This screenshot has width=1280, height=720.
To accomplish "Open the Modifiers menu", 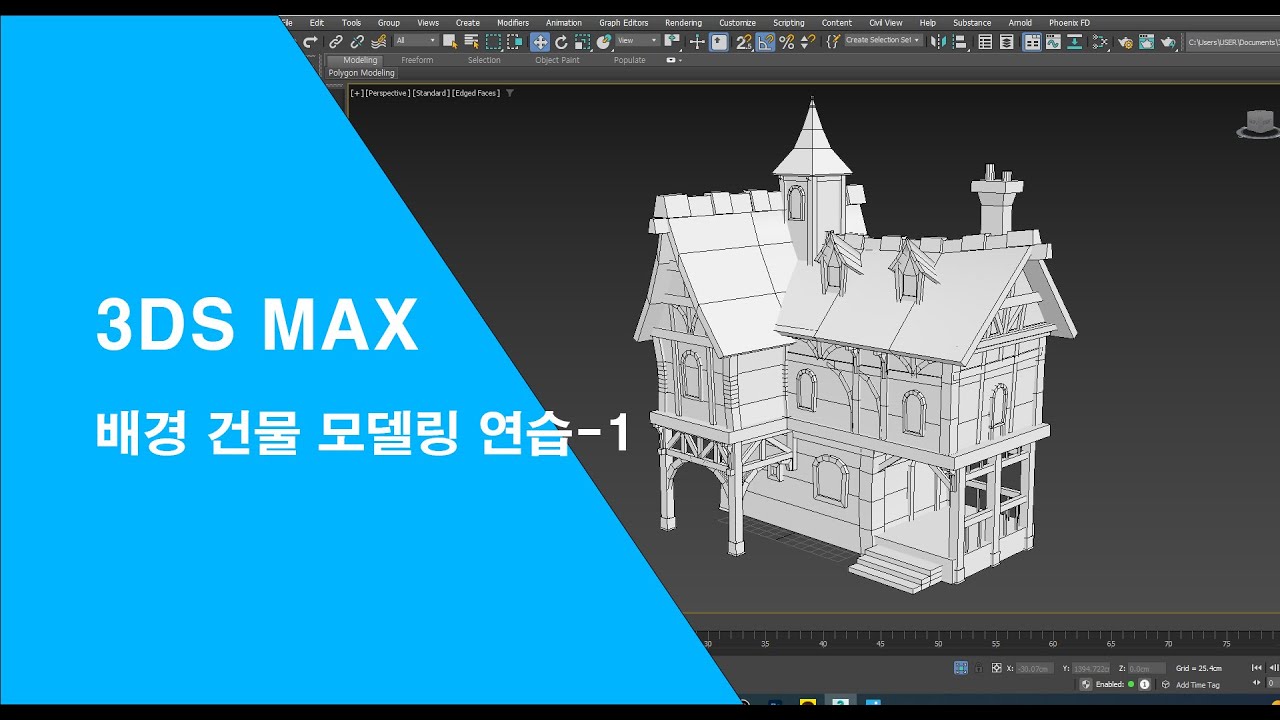I will click(513, 23).
